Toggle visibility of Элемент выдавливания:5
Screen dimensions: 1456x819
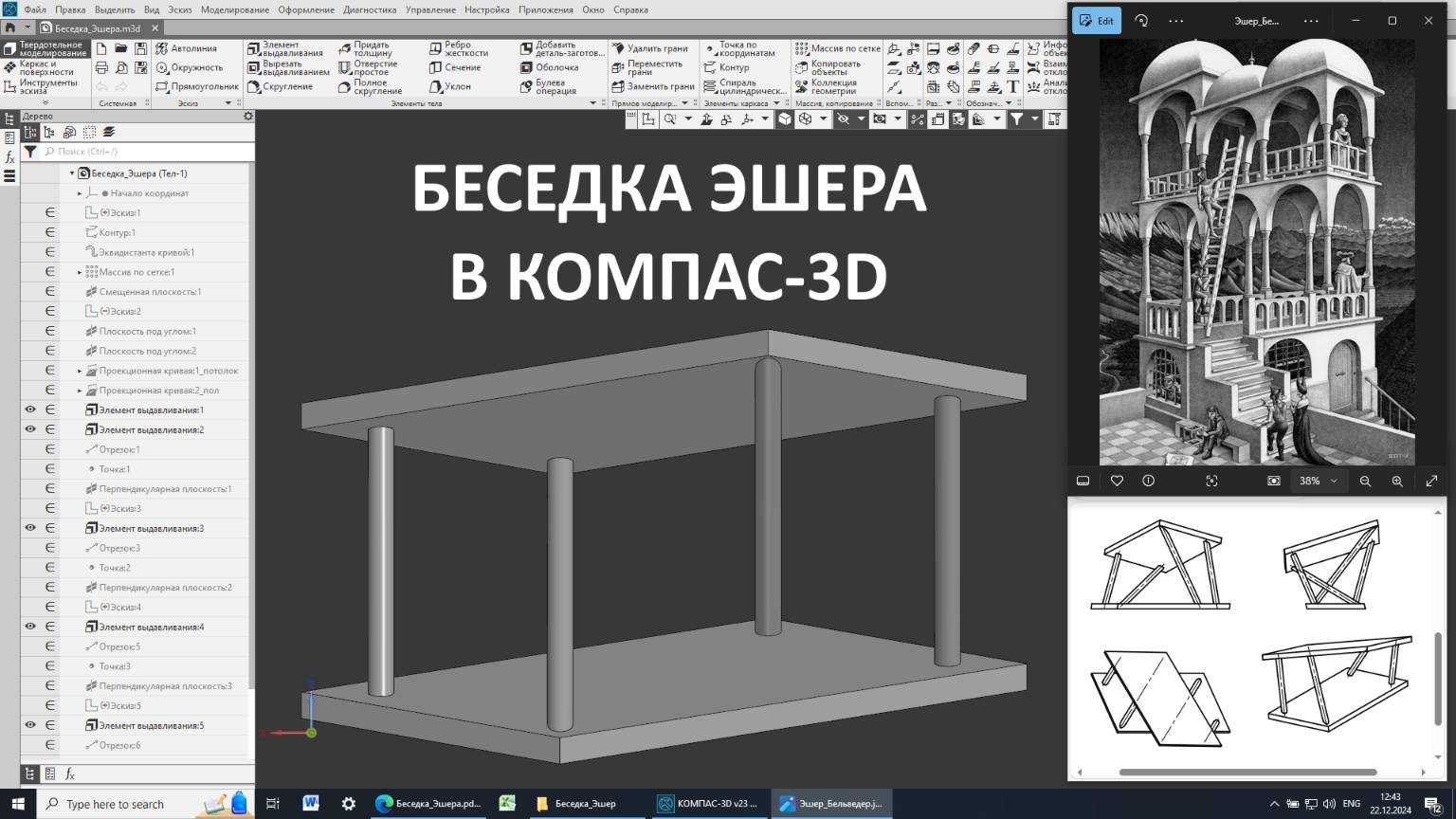30,725
